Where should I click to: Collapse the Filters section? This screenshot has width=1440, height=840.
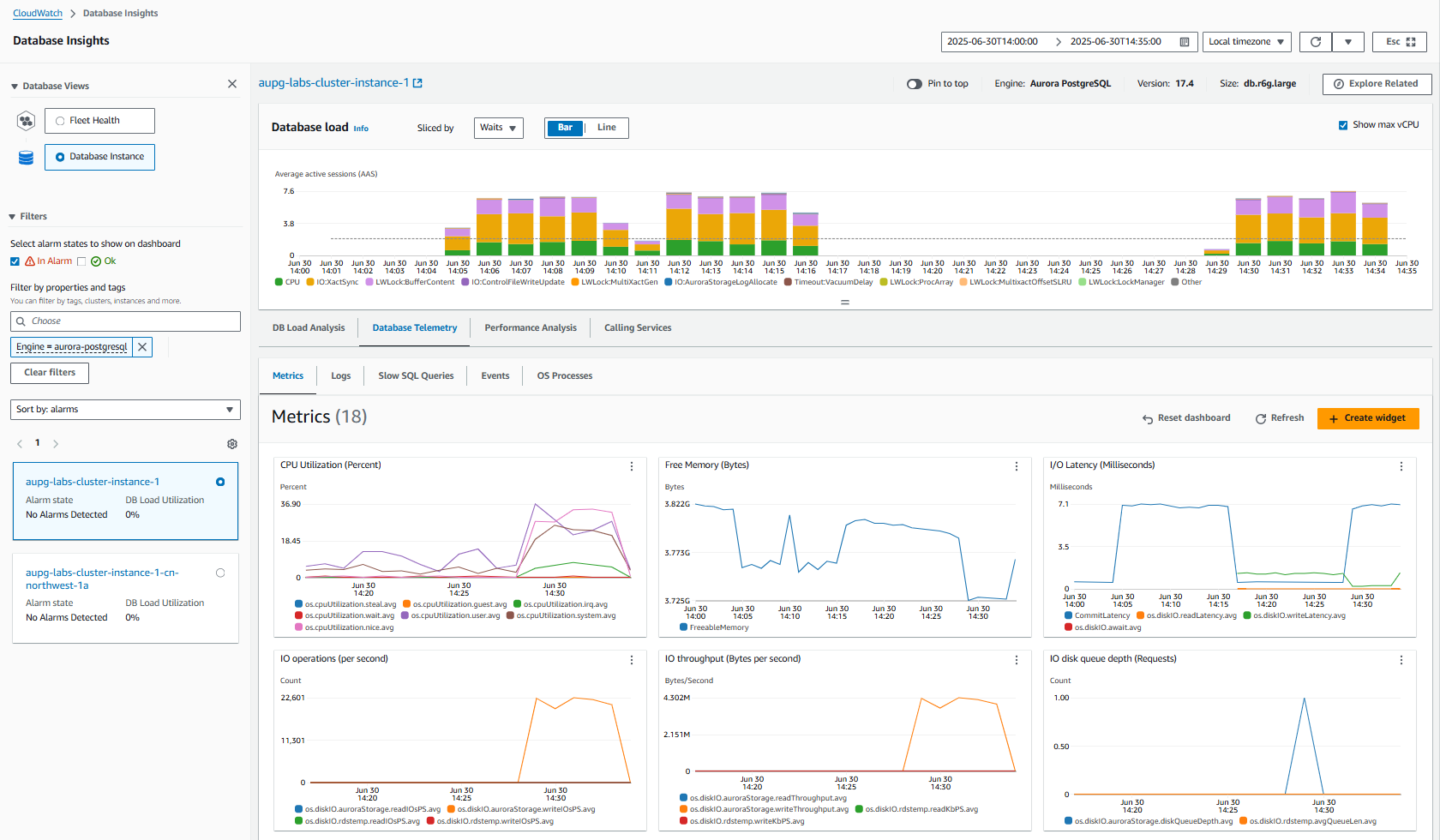(x=13, y=217)
